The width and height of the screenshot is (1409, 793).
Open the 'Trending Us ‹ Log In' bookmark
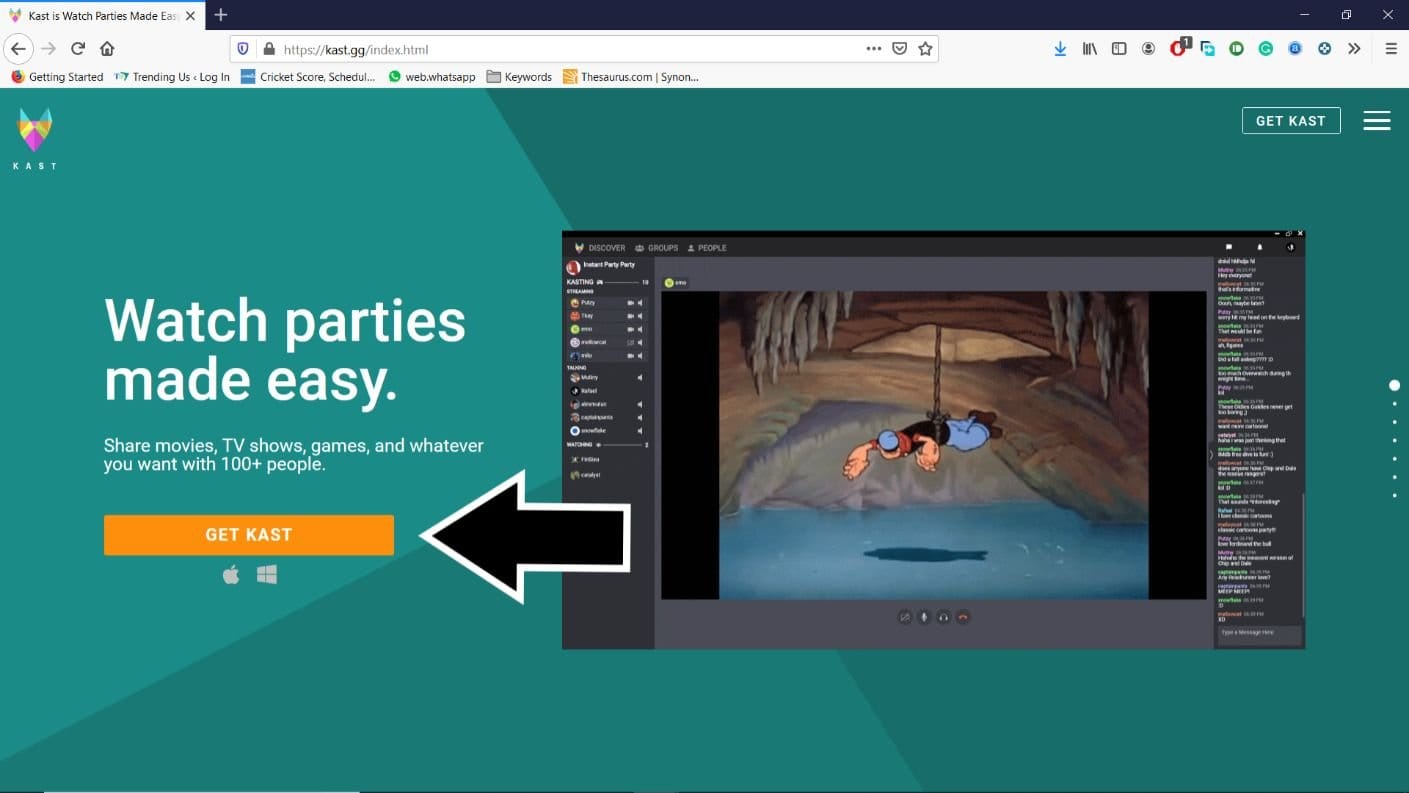[x=172, y=77]
